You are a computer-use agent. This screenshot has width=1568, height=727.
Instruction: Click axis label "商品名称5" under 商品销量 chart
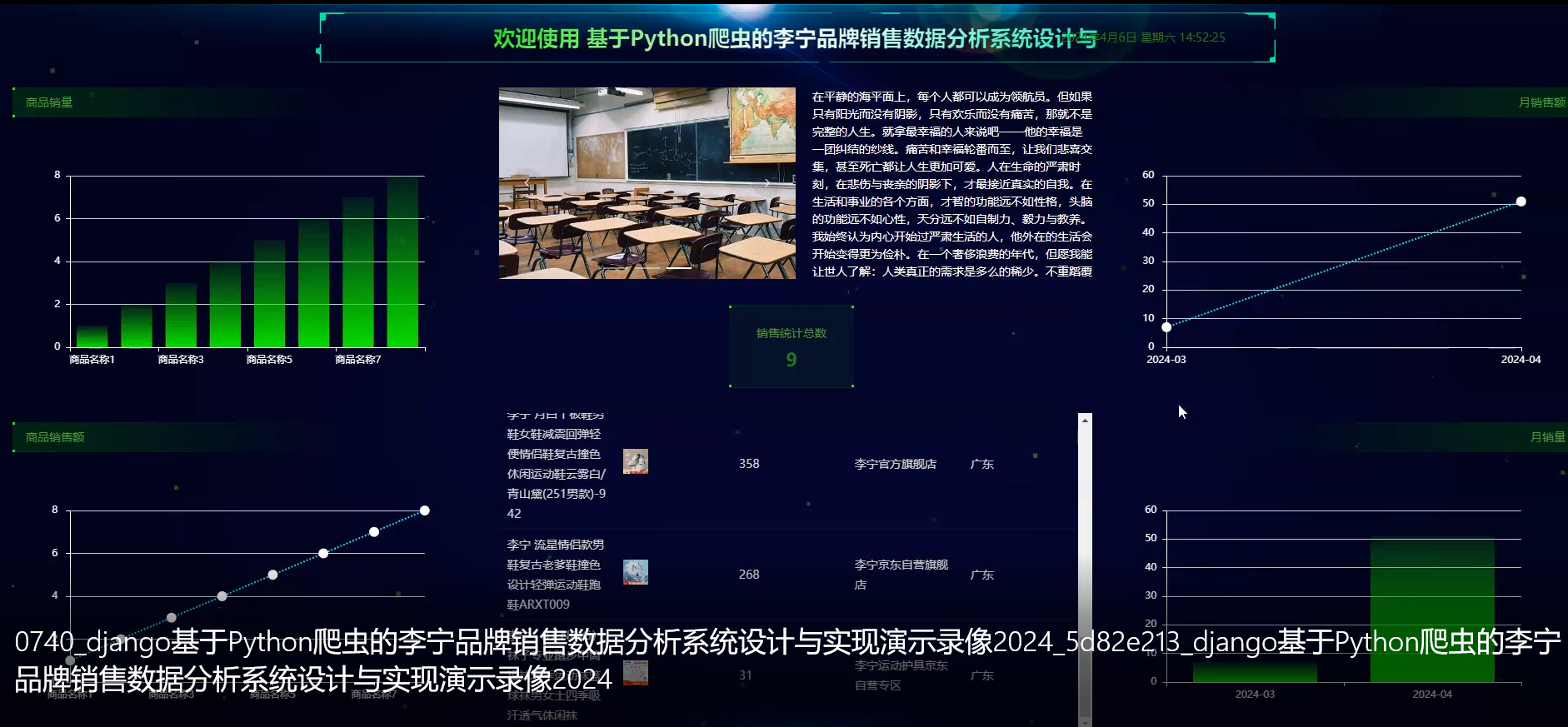click(270, 360)
